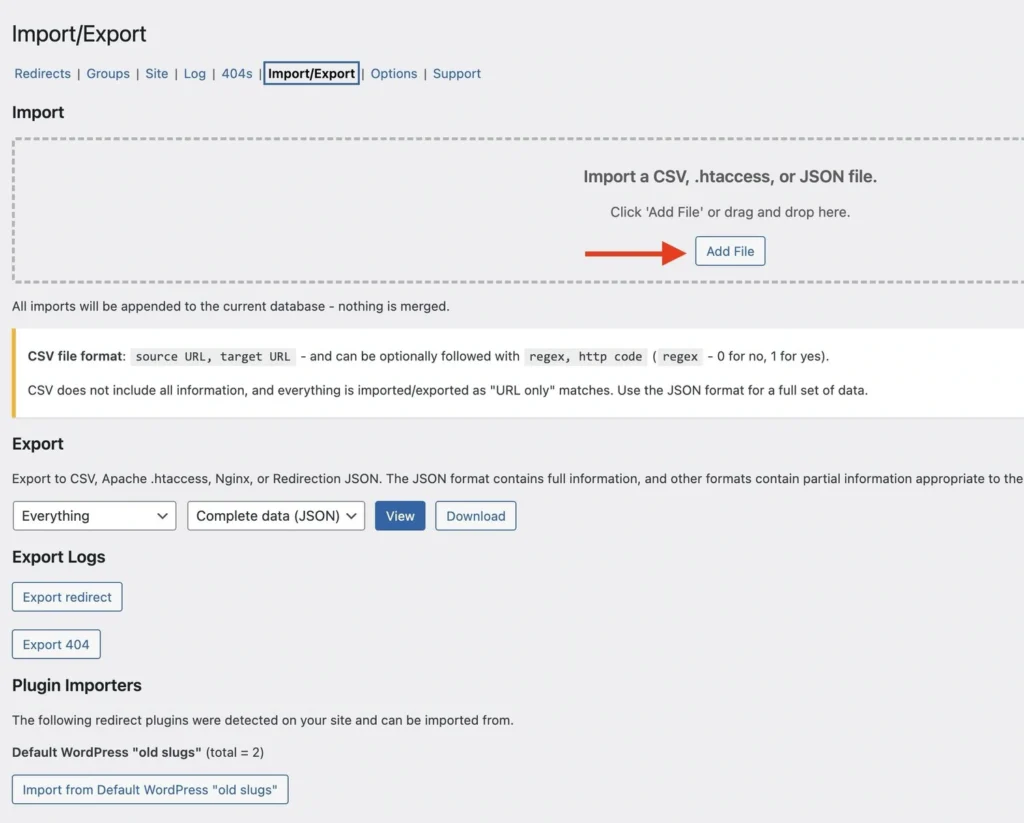Import from Default WordPress old slugs
The width and height of the screenshot is (1024, 823).
149,789
